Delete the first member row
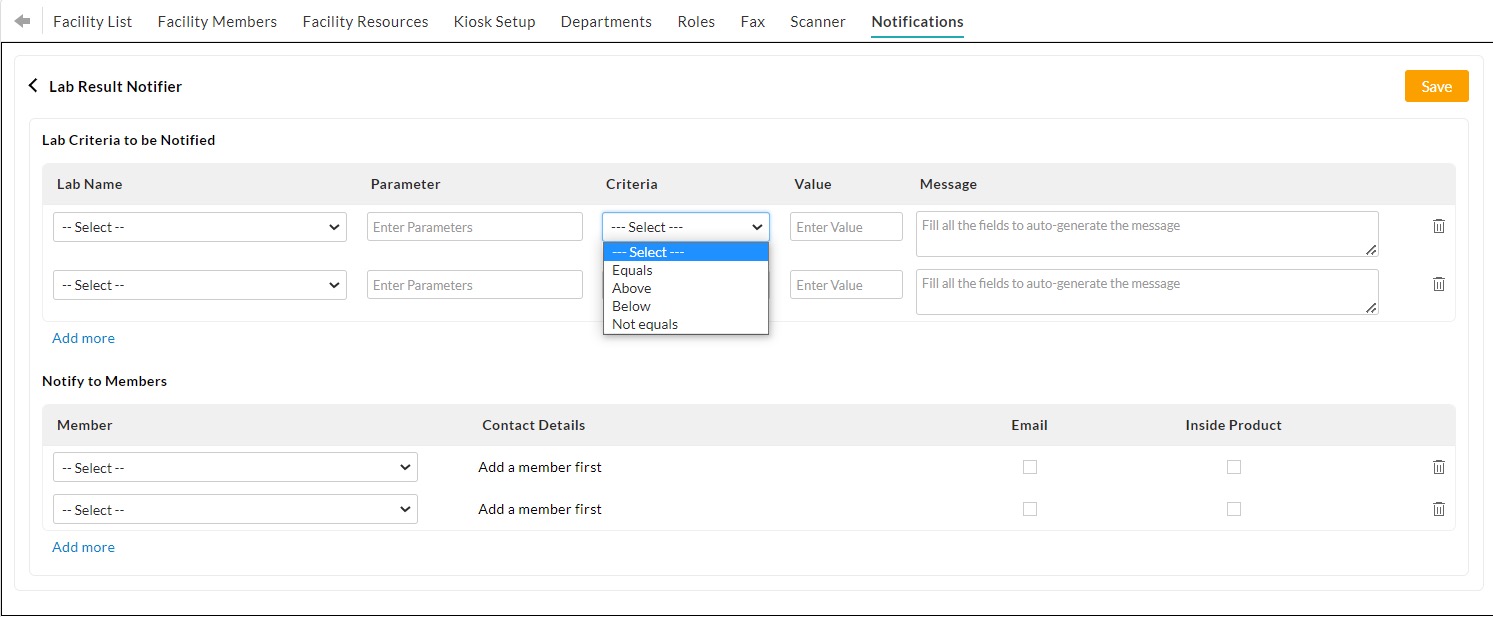This screenshot has height=617, width=1493. pos(1438,467)
